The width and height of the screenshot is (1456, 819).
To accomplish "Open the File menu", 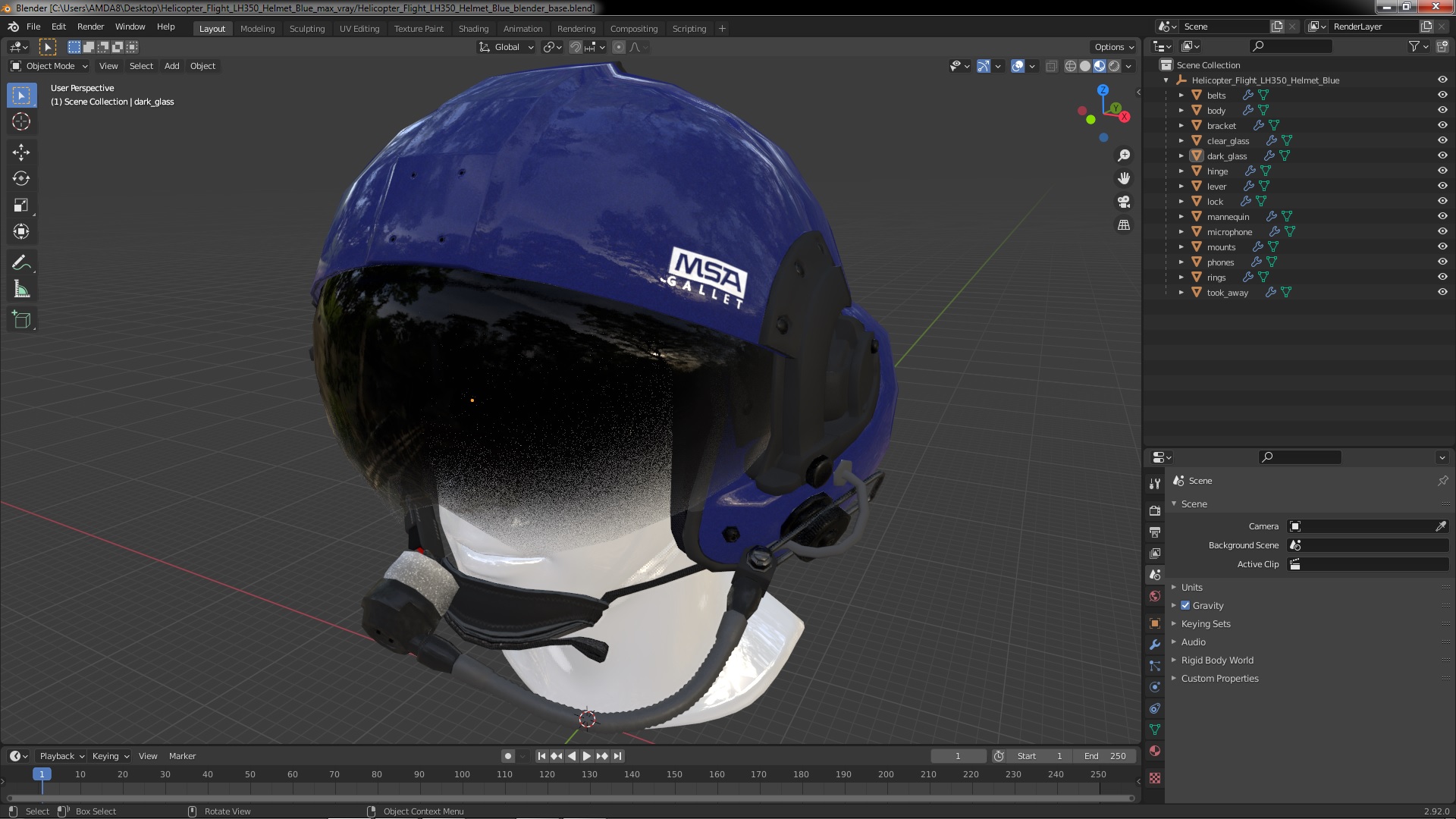I will pos(33,27).
